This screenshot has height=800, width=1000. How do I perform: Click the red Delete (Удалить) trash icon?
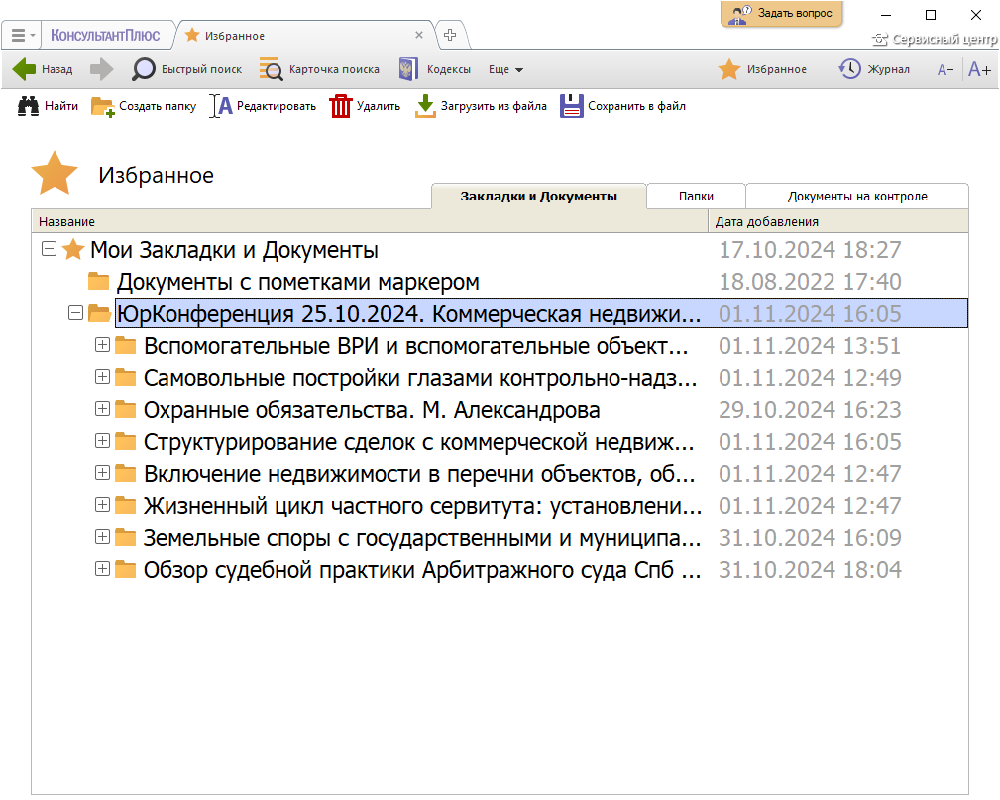coord(341,106)
